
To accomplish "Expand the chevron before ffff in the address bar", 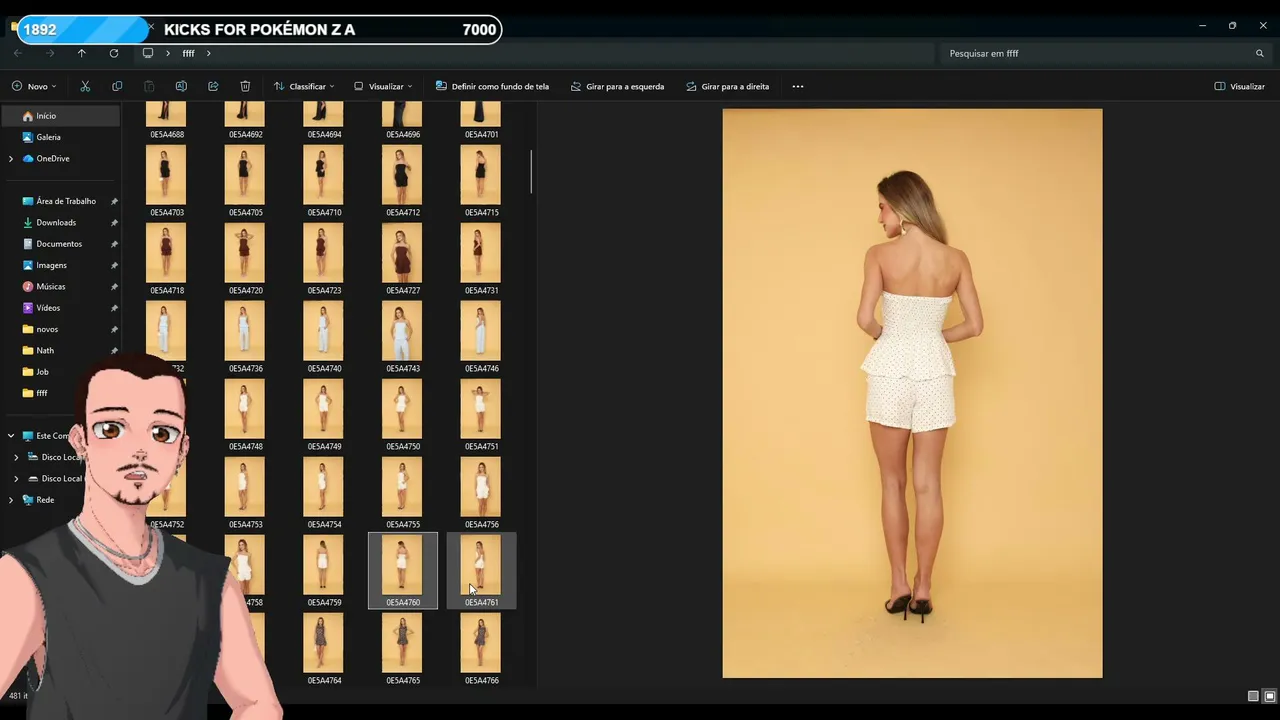I will [x=167, y=53].
